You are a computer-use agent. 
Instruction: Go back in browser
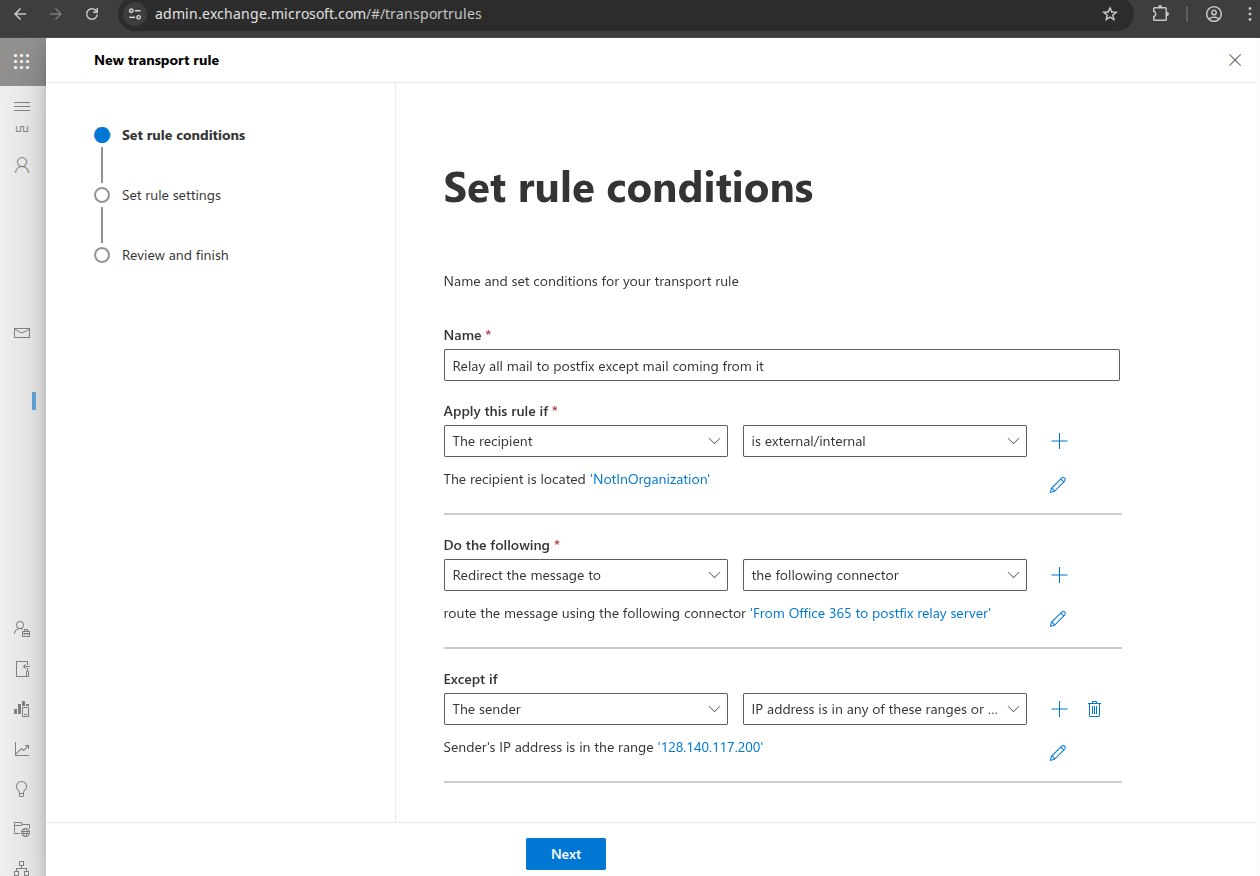20,14
